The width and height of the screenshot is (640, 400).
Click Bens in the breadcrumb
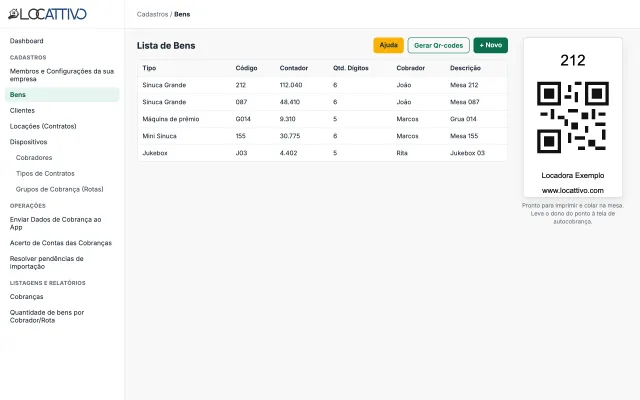click(182, 14)
